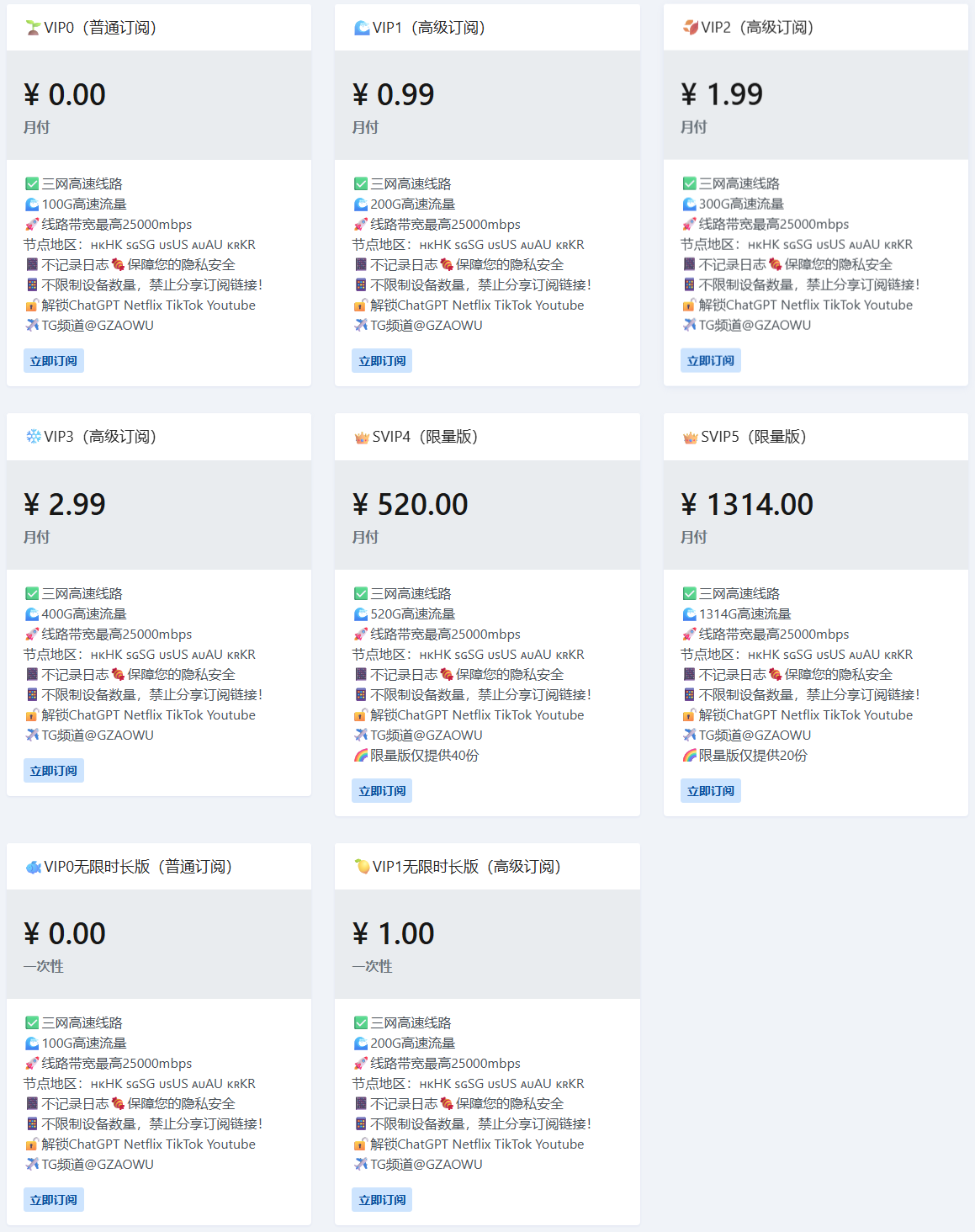975x1232 pixels.
Task: Click the crown icon beside SVIP5 title
Action: 690,437
